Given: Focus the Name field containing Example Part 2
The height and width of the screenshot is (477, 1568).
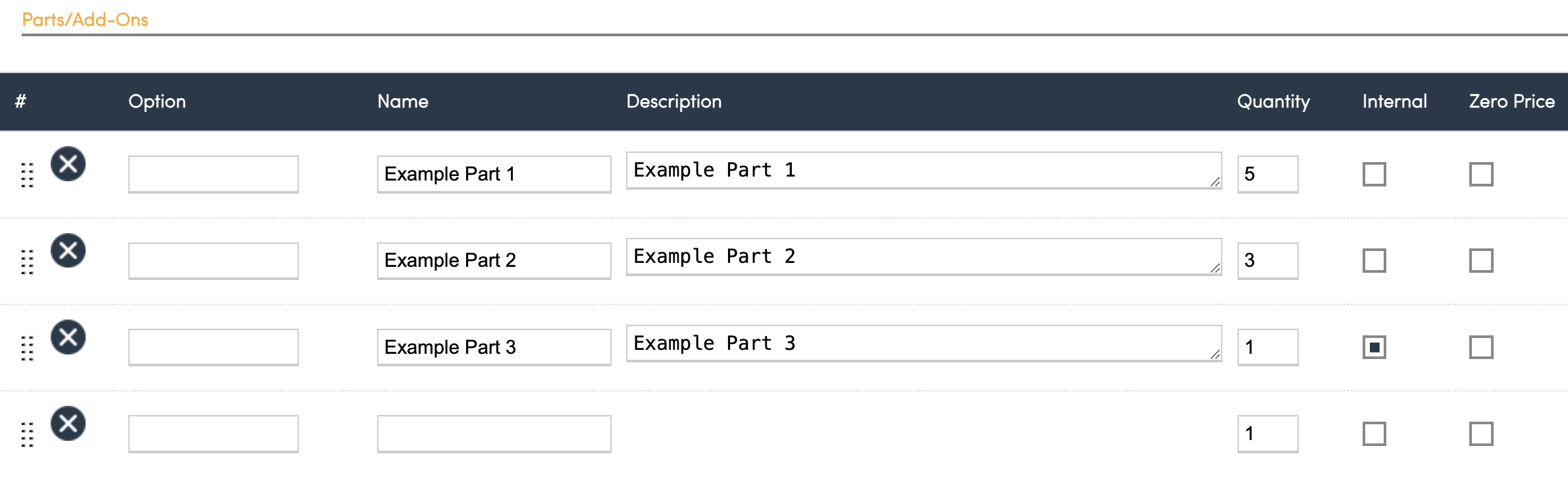Looking at the screenshot, I should tap(494, 261).
